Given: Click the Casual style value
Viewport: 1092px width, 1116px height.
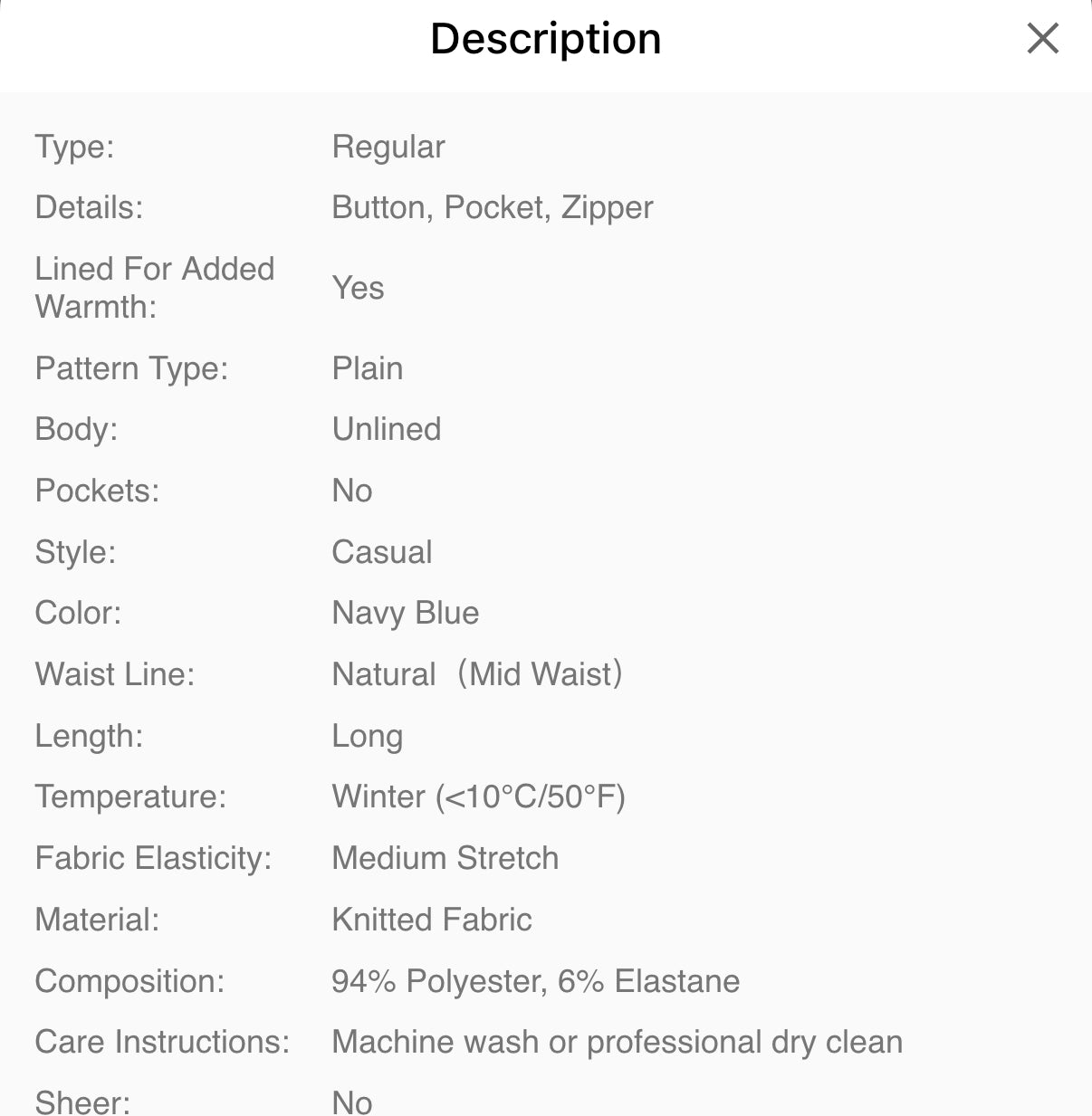Looking at the screenshot, I should pyautogui.click(x=381, y=552).
